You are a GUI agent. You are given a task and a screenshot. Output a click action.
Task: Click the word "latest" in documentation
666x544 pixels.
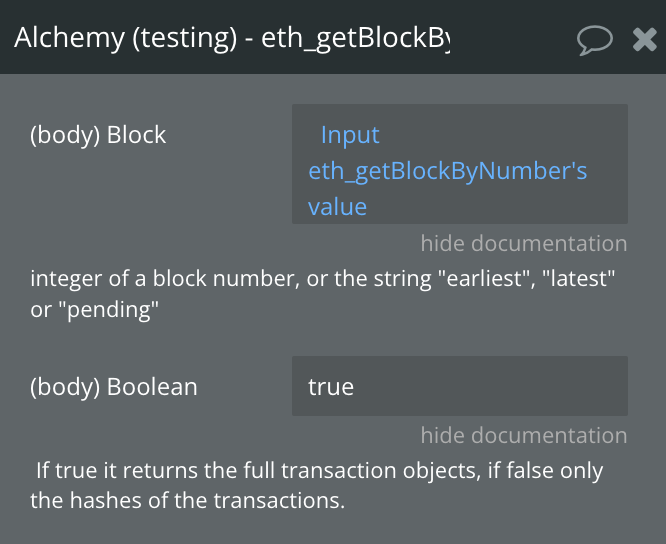click(x=579, y=279)
